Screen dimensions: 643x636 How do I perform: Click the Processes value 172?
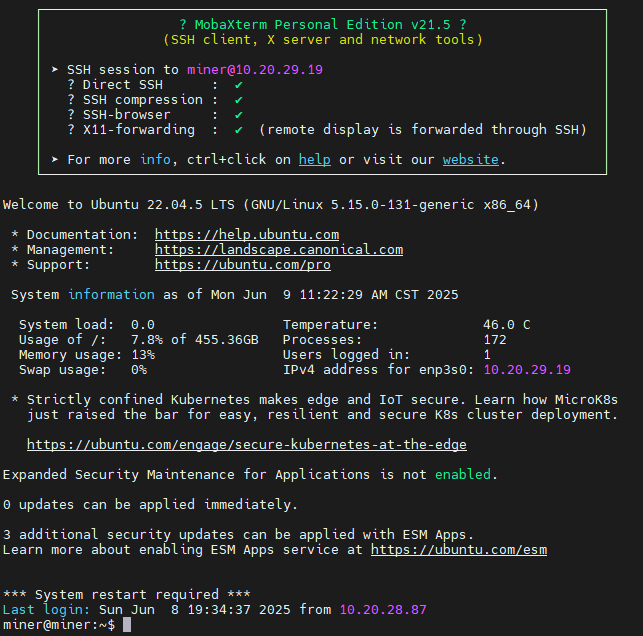pyautogui.click(x=495, y=340)
